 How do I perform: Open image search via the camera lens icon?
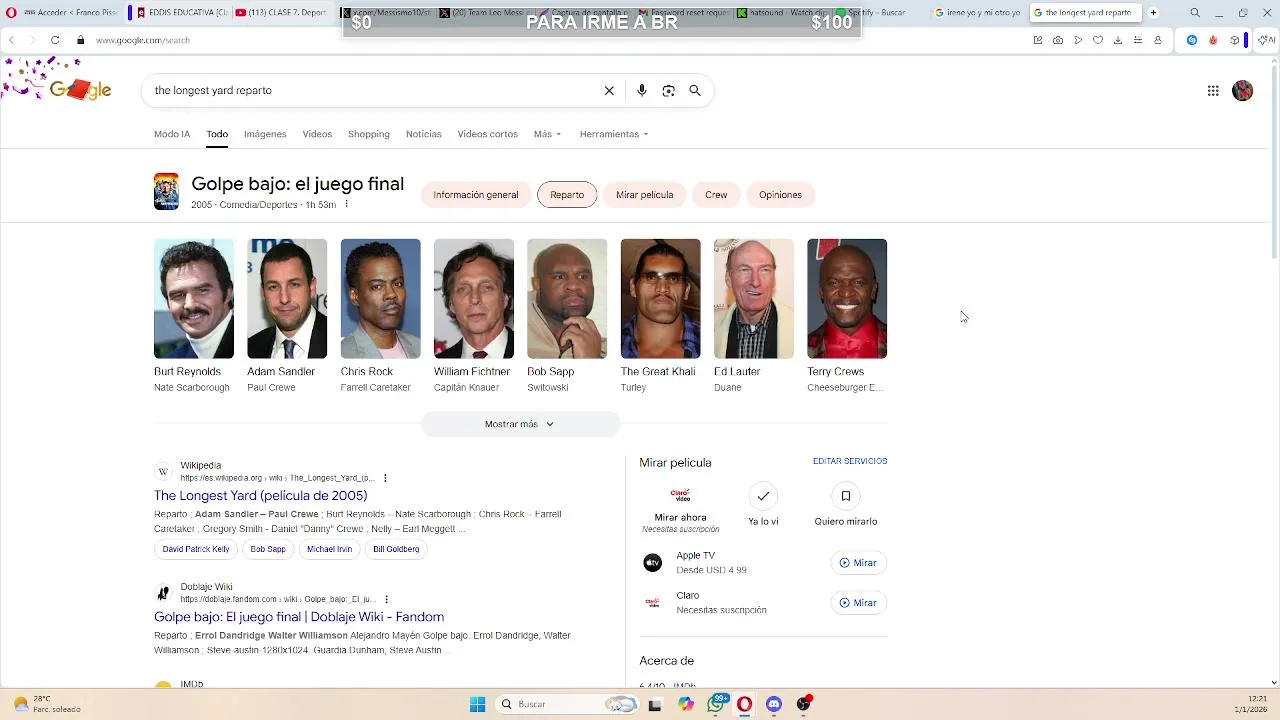click(668, 90)
